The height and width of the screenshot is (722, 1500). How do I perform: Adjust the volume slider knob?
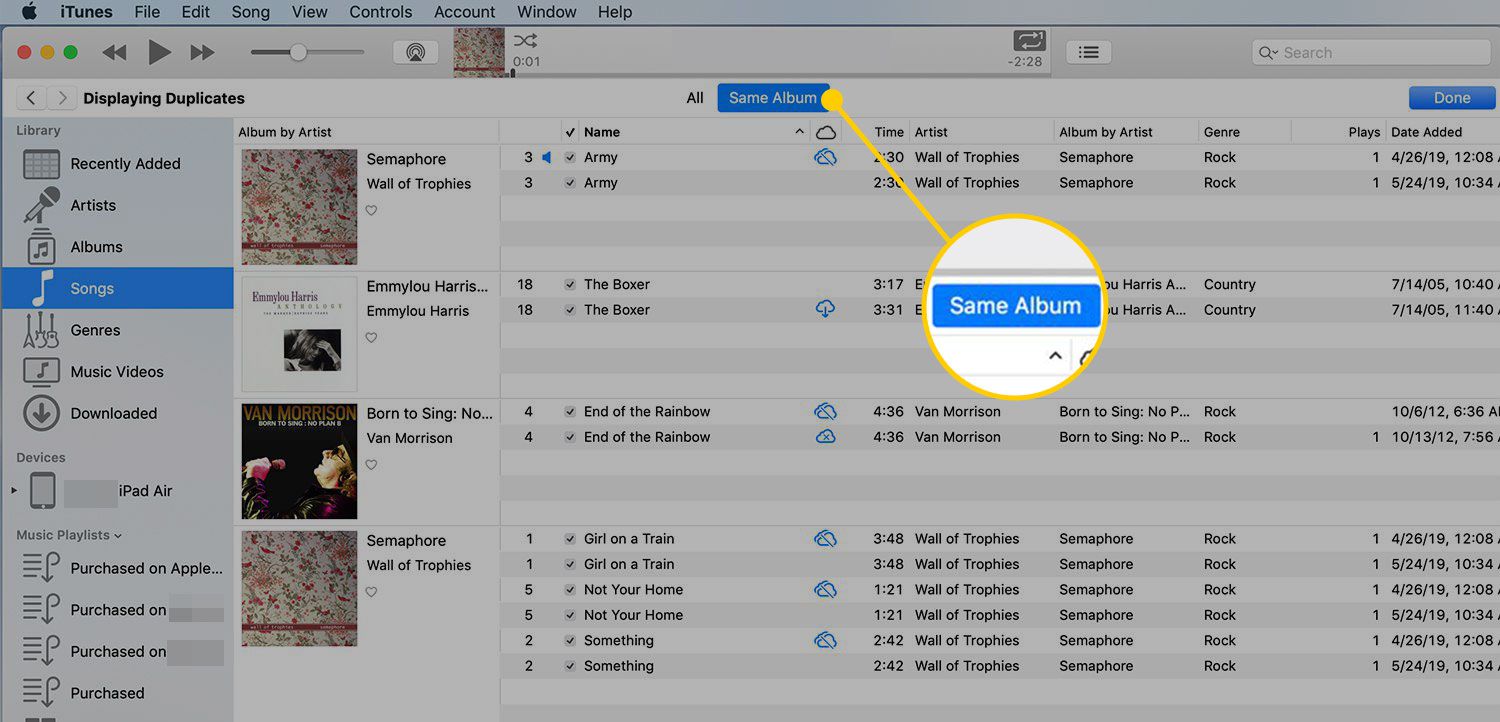(x=298, y=52)
